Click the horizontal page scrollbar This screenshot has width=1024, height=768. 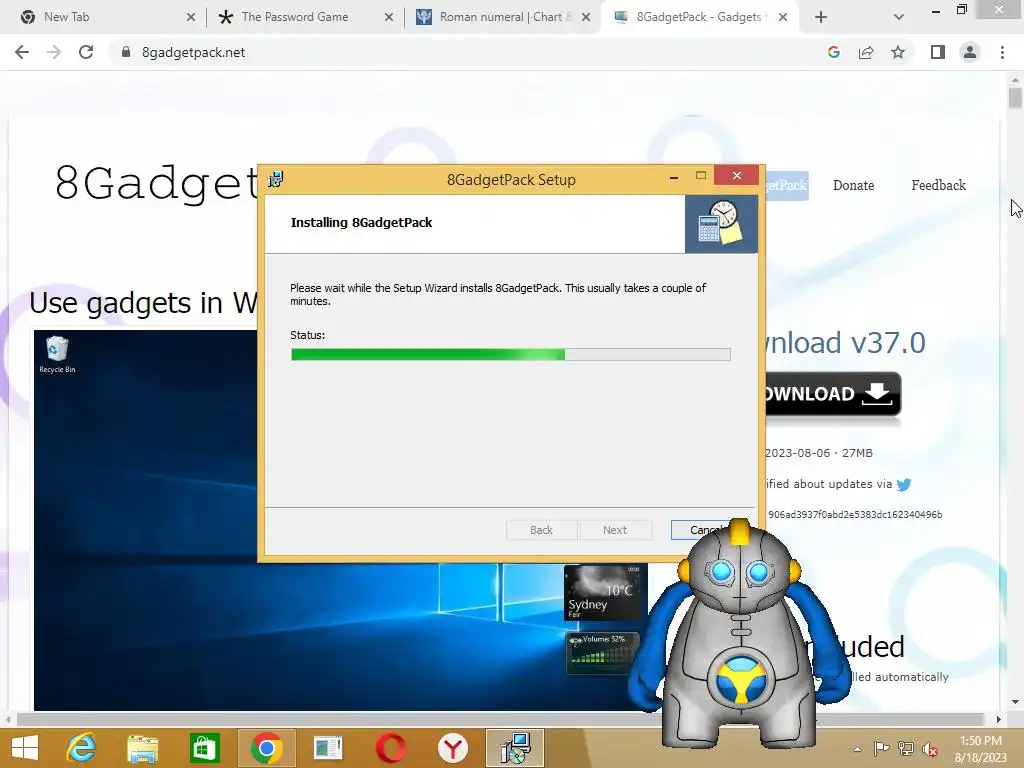click(500, 719)
